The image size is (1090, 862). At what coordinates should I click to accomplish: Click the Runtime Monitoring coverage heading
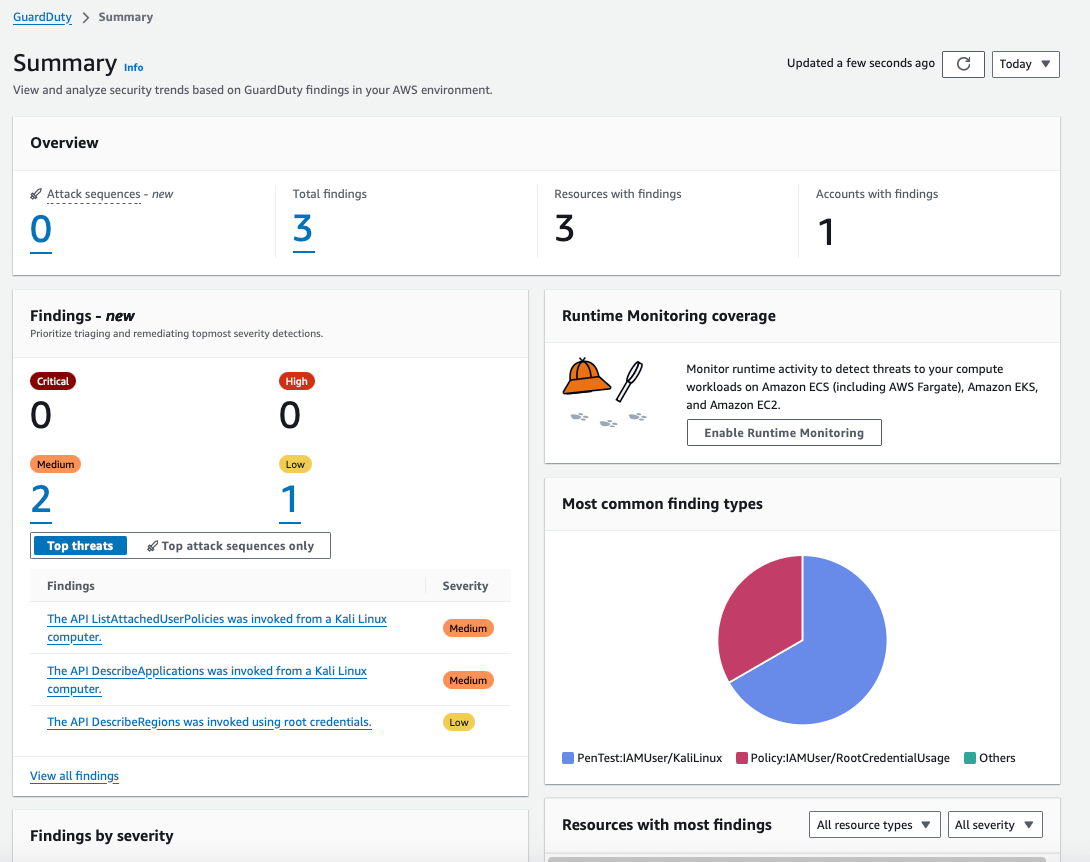click(x=669, y=316)
